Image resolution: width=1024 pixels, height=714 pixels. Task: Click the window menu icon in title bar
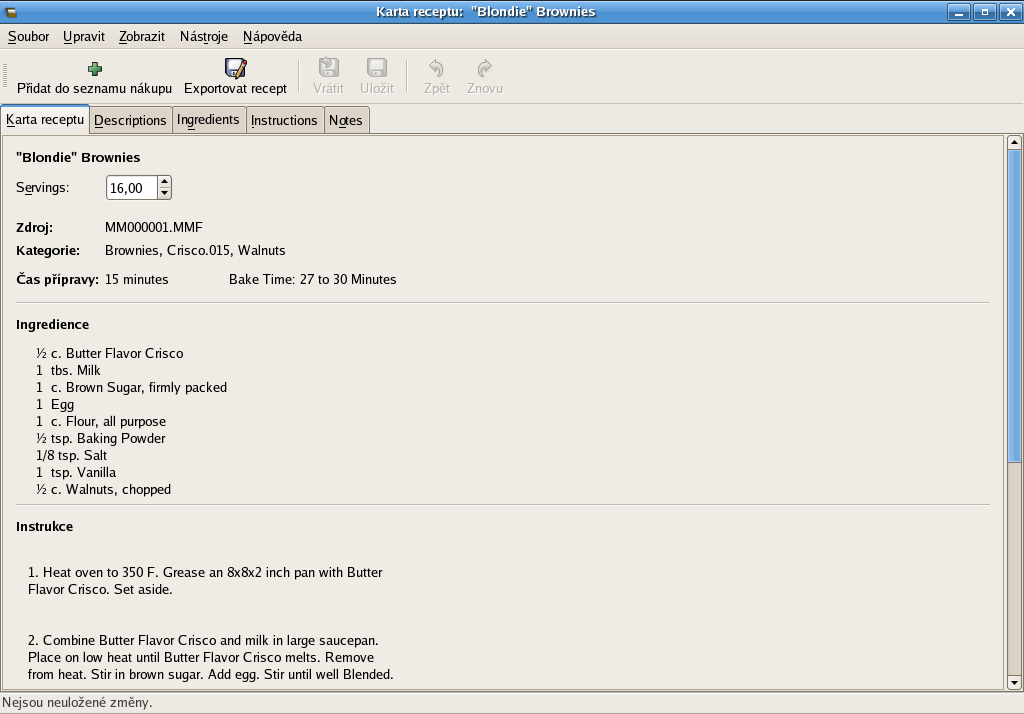(x=11, y=12)
